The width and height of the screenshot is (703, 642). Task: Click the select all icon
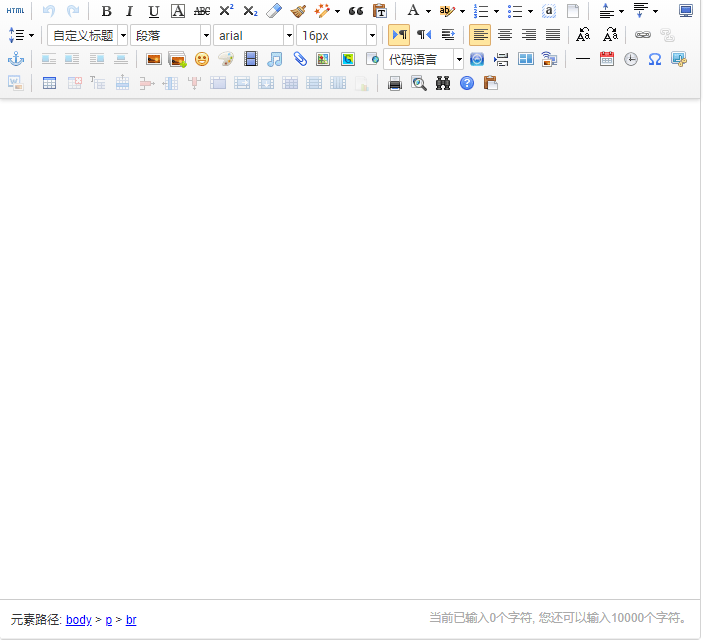coord(549,11)
